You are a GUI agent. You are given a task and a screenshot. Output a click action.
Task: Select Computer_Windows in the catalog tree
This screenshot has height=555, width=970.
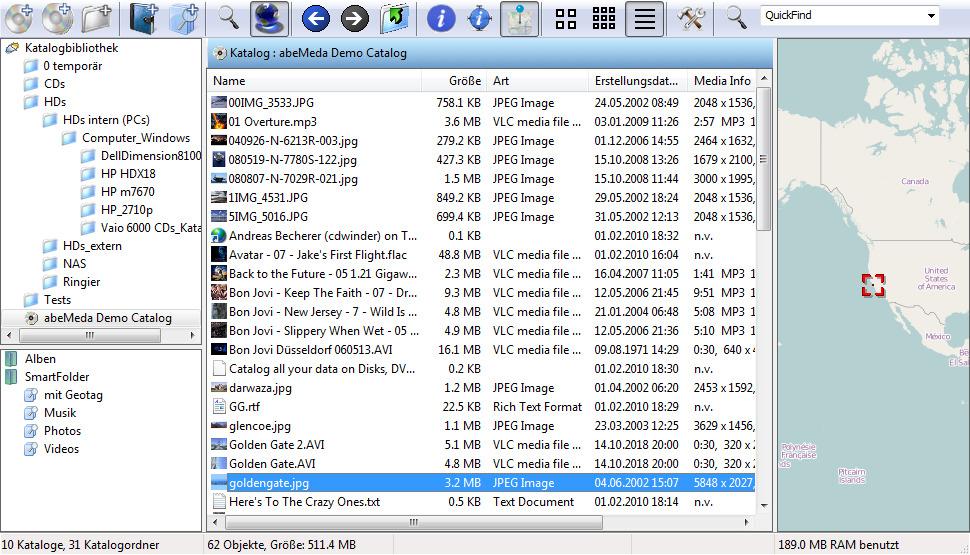coord(135,138)
